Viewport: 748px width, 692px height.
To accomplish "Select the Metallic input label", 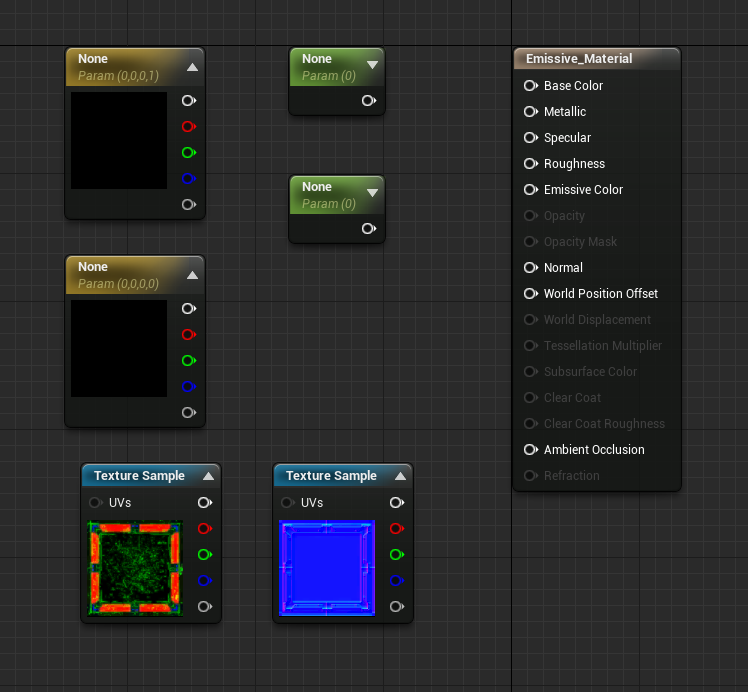I will tap(565, 112).
